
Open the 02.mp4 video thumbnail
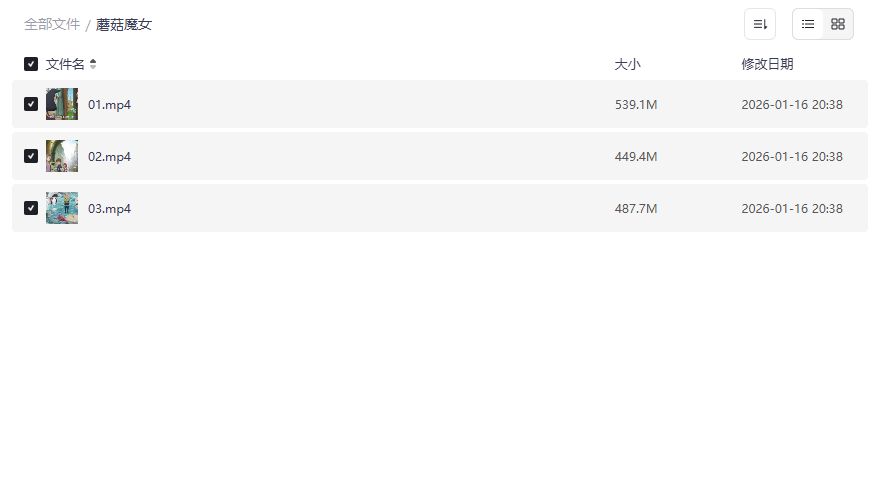click(x=62, y=156)
